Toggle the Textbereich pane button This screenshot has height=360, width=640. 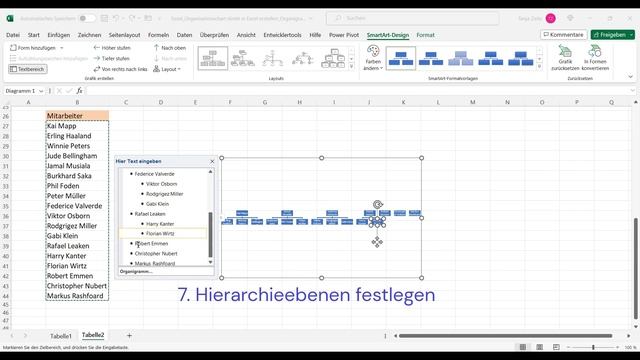28,69
